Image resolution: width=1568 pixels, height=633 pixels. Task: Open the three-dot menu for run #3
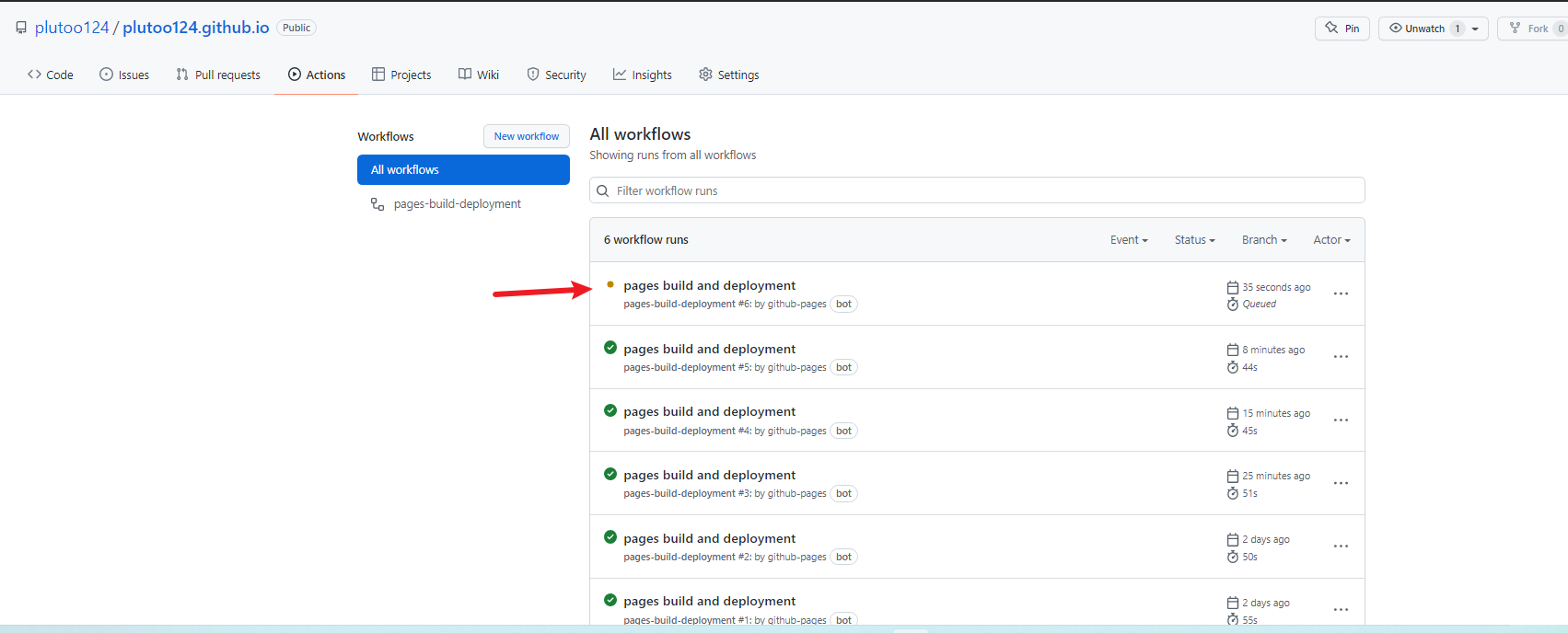pyautogui.click(x=1341, y=484)
